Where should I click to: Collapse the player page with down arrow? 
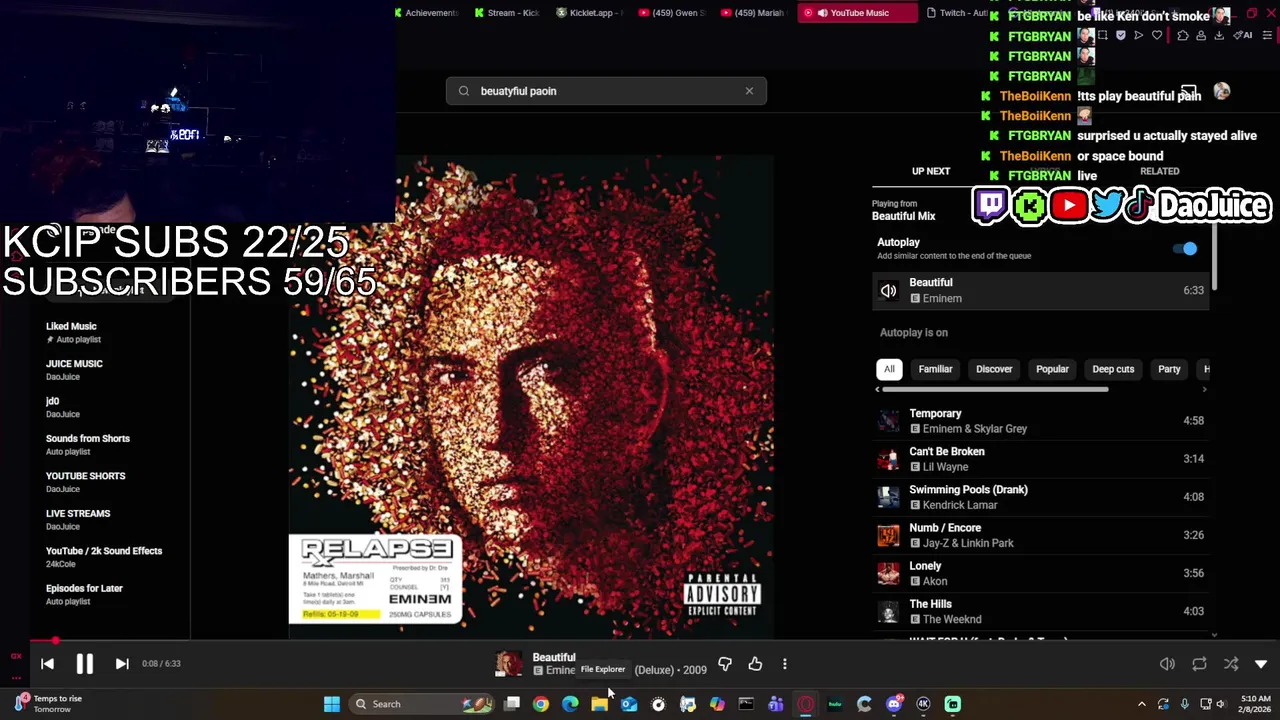(x=1261, y=664)
